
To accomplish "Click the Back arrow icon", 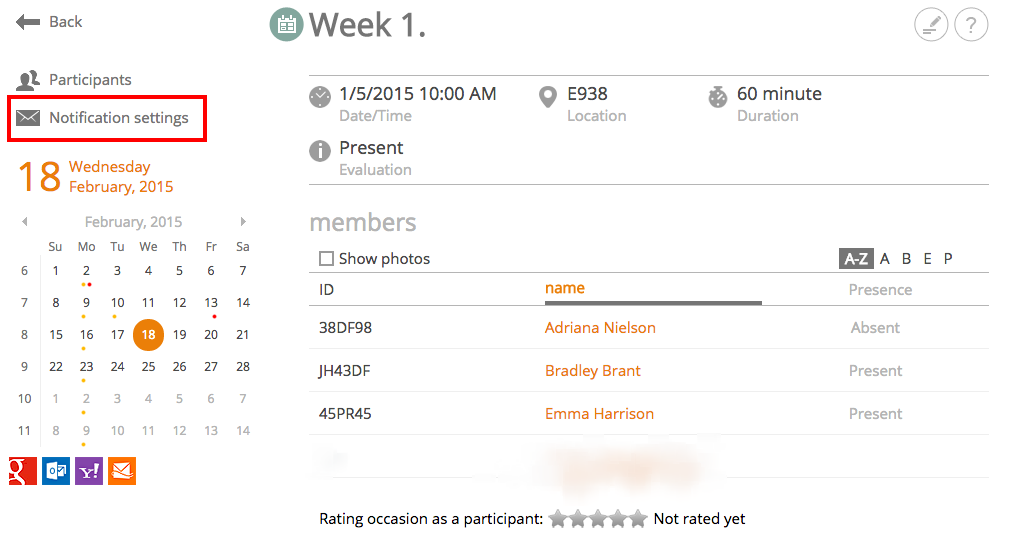I will point(28,22).
